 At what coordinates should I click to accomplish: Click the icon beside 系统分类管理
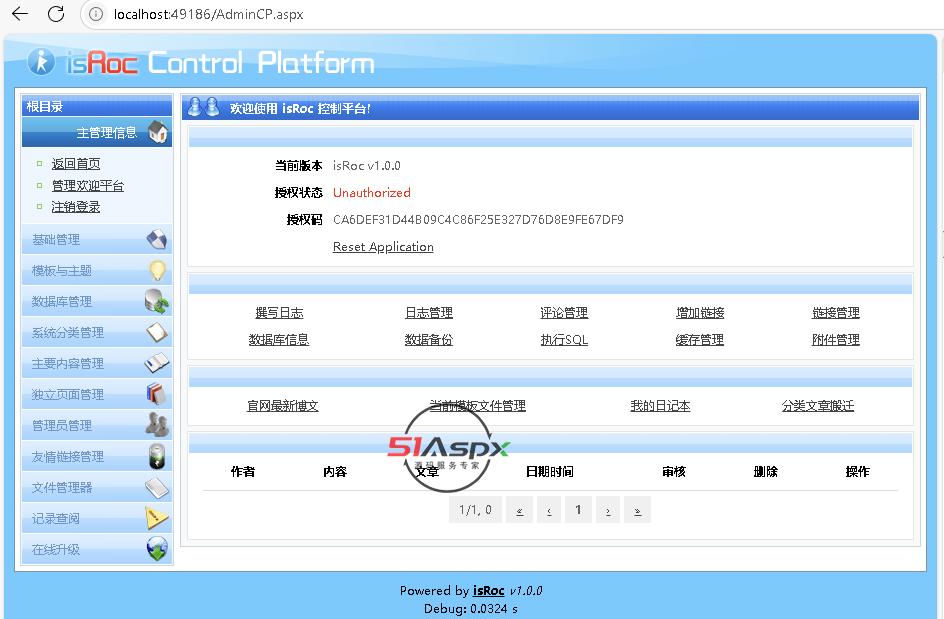[157, 332]
